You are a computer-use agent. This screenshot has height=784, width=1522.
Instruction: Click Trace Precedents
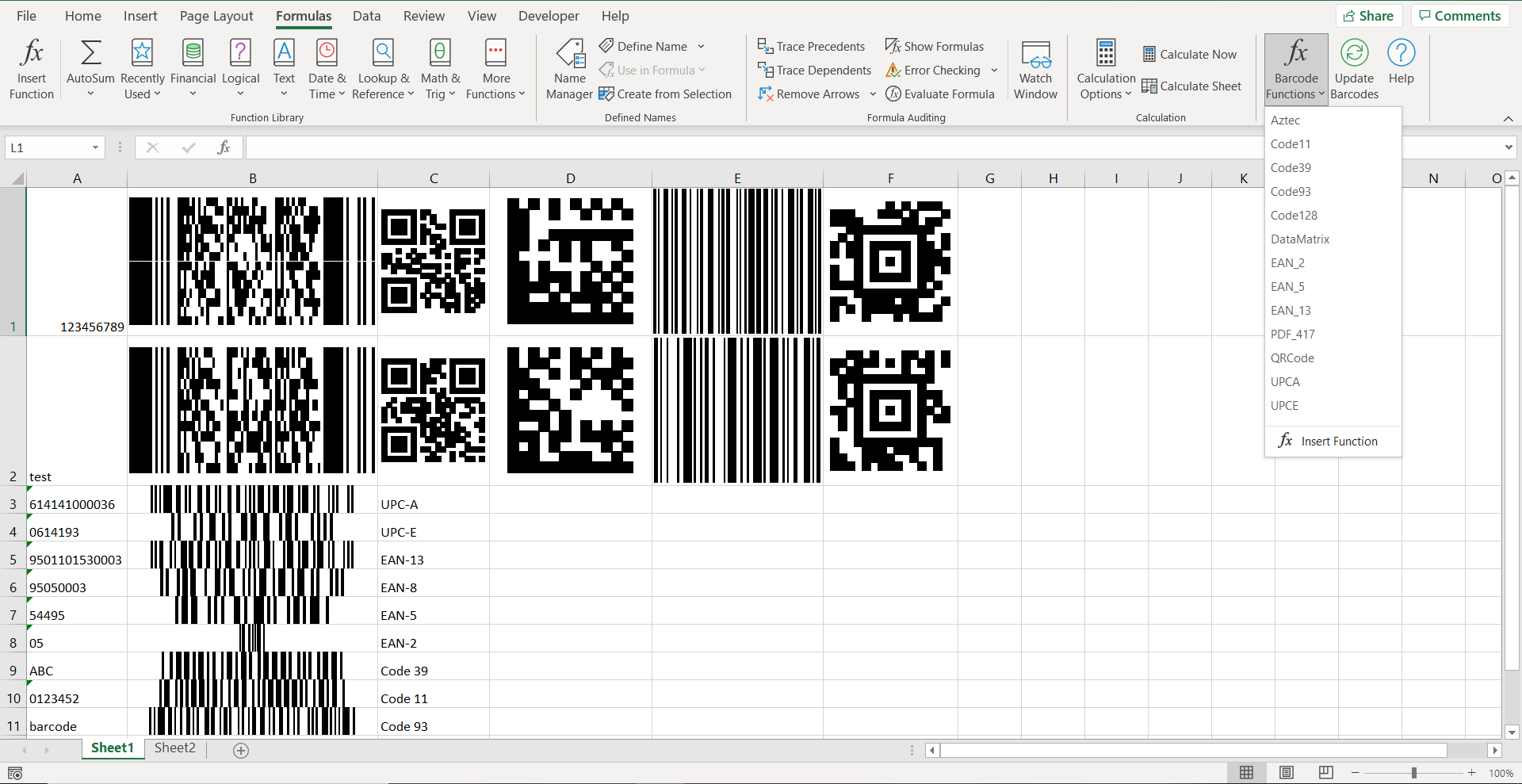click(811, 46)
